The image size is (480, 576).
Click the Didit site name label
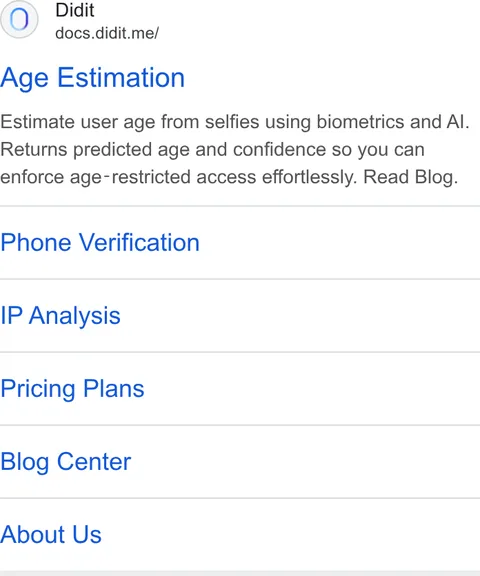pyautogui.click(x=75, y=10)
